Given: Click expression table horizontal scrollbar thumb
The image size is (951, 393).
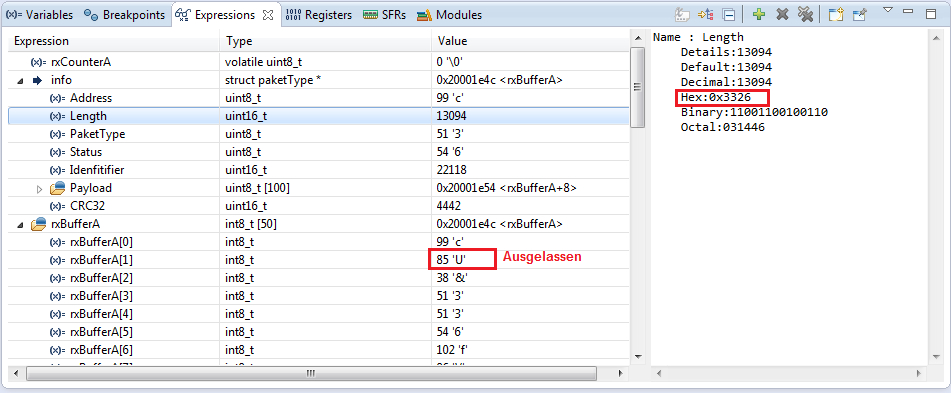Looking at the screenshot, I should pos(311,373).
